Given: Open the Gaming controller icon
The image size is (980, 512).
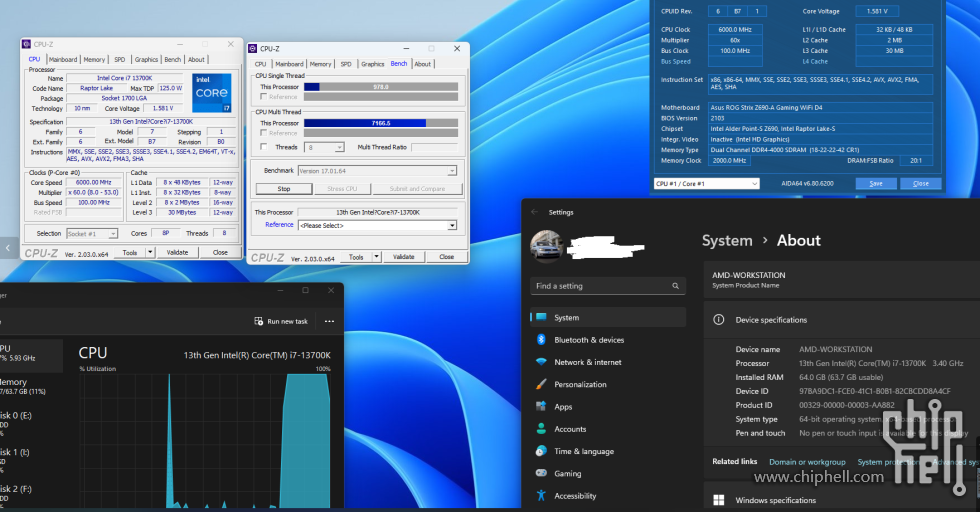Looking at the screenshot, I should click(x=542, y=473).
